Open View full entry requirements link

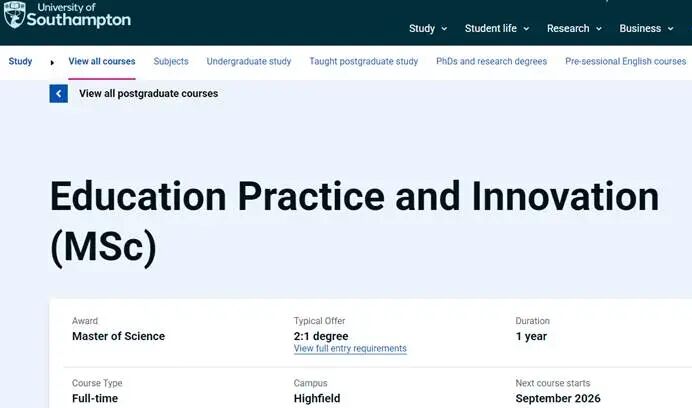350,348
